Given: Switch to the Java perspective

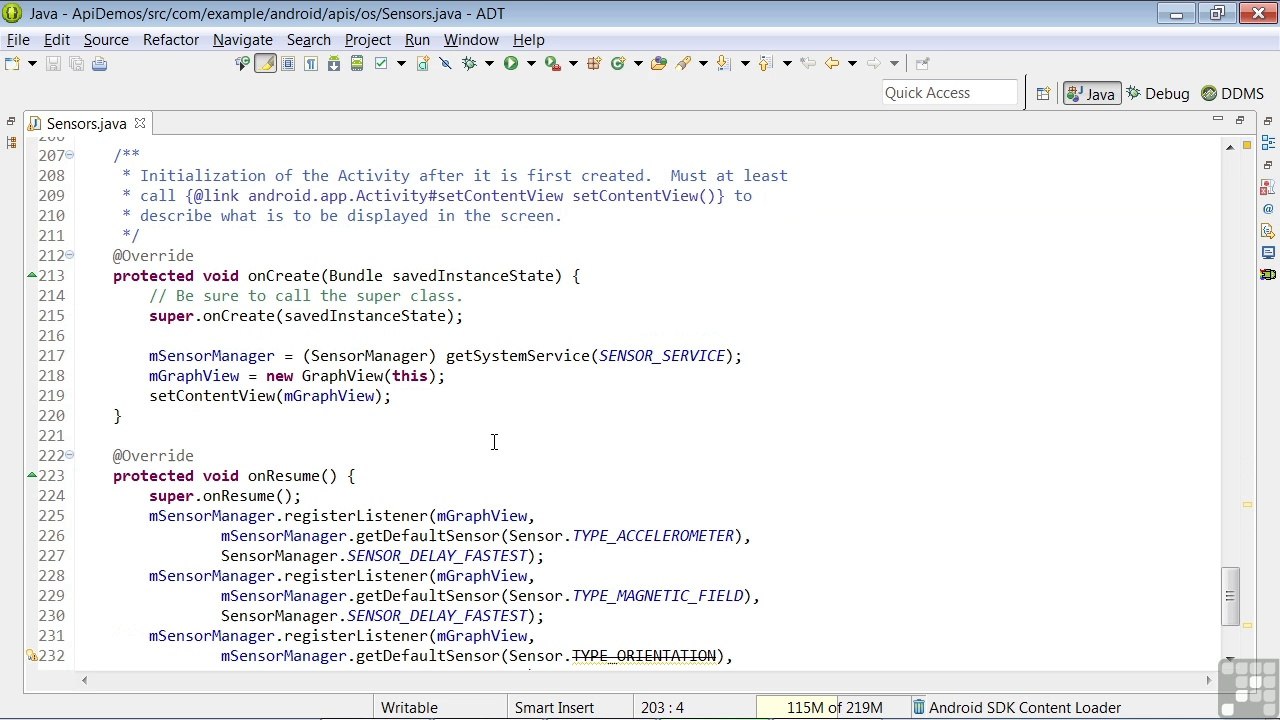Looking at the screenshot, I should tap(1091, 93).
